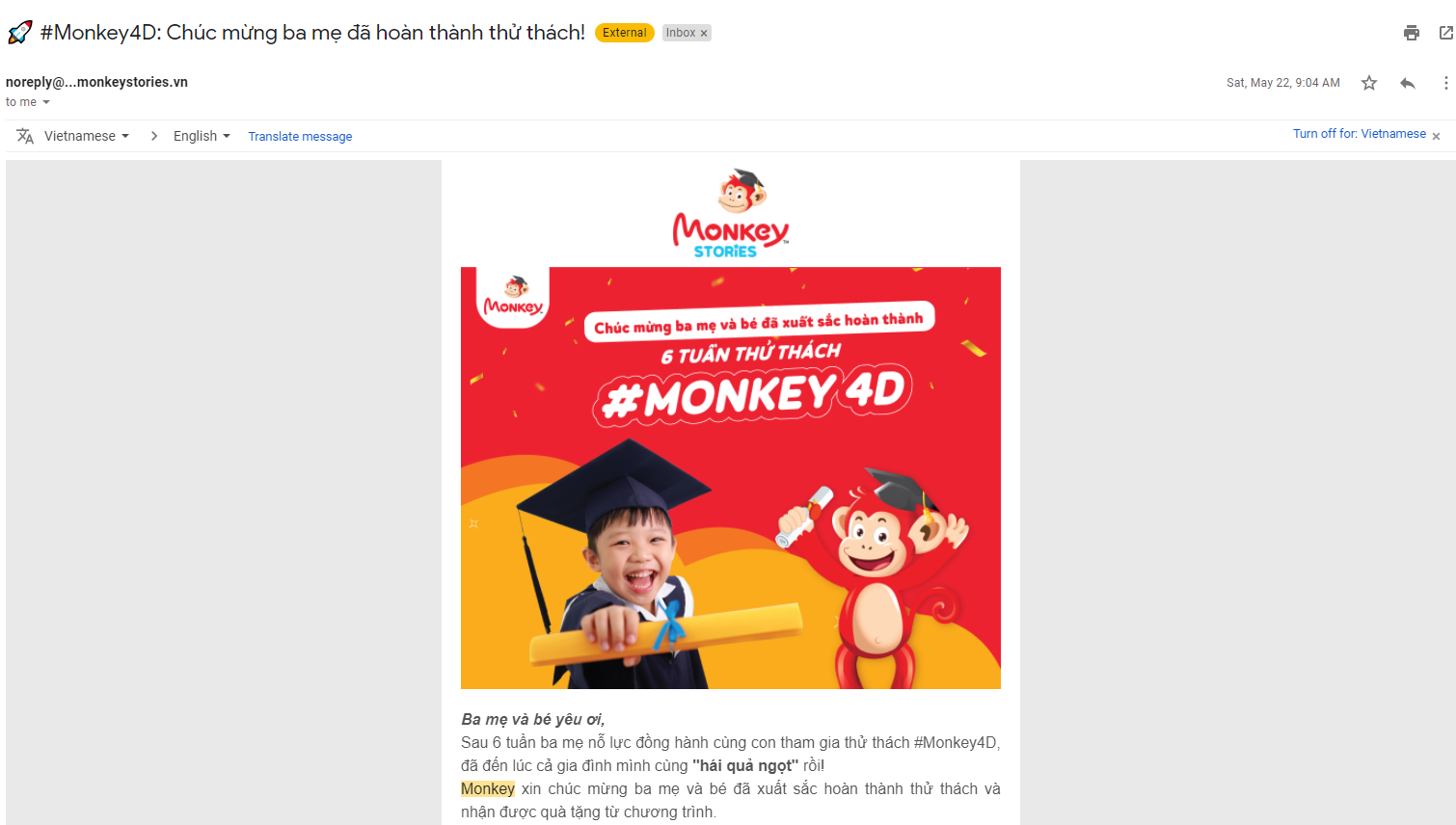Reply using the arrow icon
Screen dimensions: 1456x825
(x=1408, y=83)
